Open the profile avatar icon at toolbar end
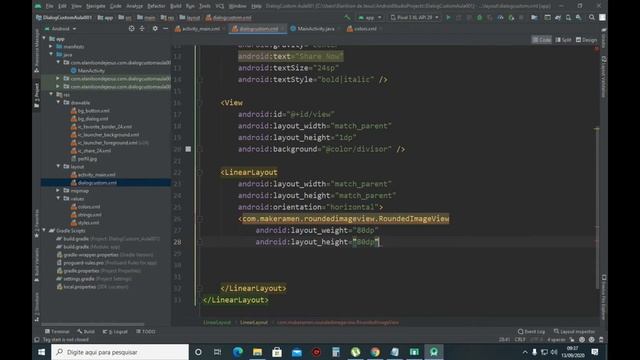The height and width of the screenshot is (360, 640). tap(602, 18)
